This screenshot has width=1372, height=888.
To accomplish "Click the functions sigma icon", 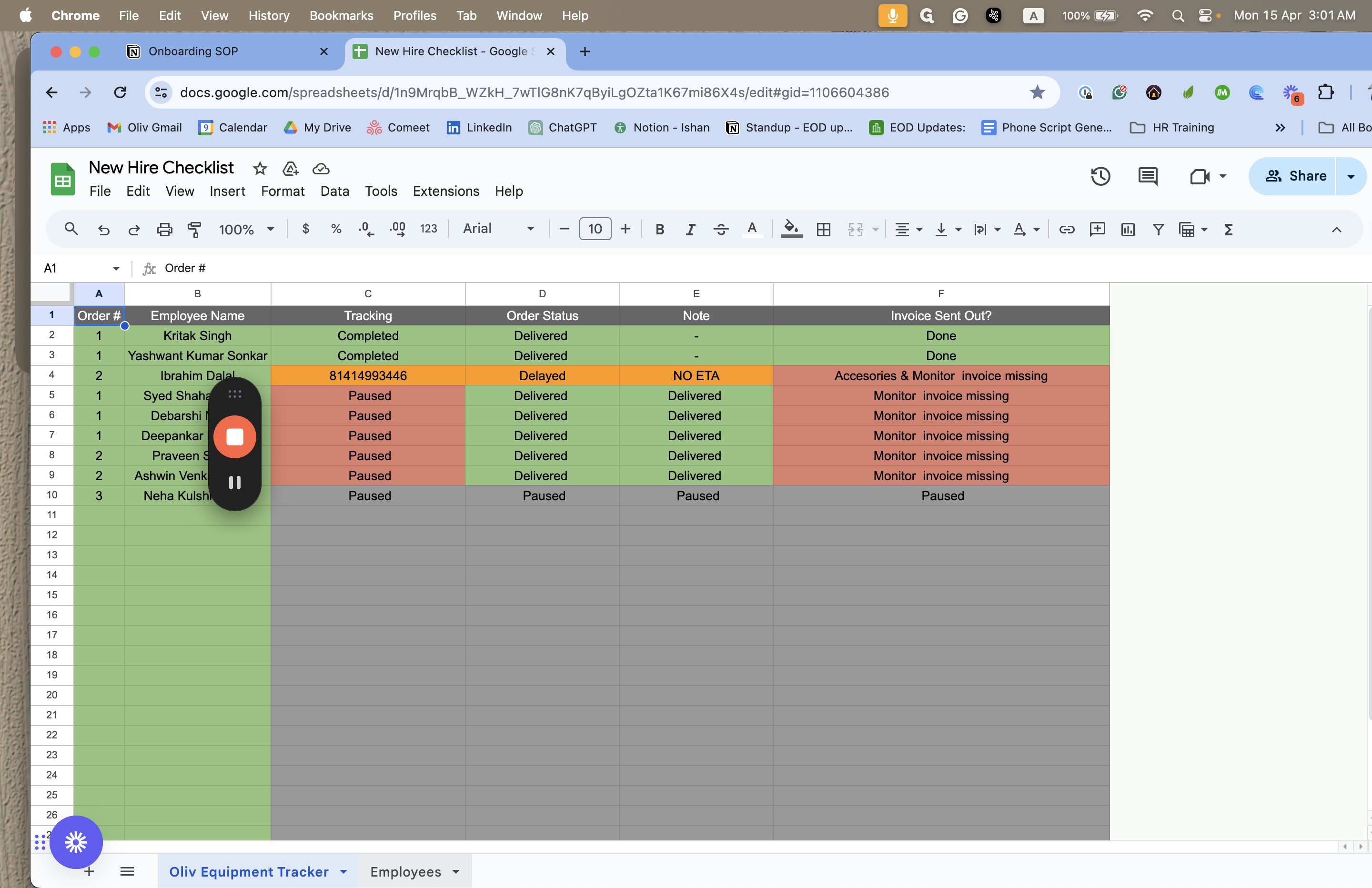I will pyautogui.click(x=1228, y=230).
